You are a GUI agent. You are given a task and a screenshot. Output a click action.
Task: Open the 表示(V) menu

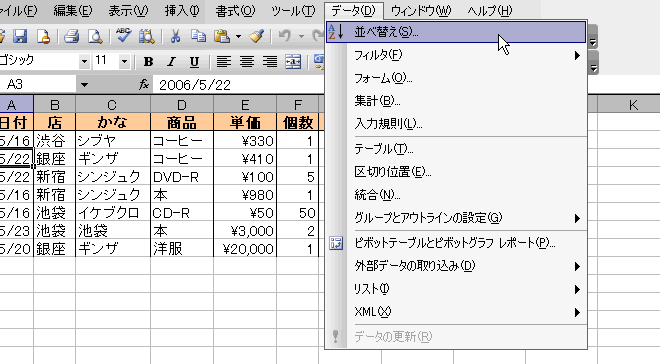coord(128,11)
